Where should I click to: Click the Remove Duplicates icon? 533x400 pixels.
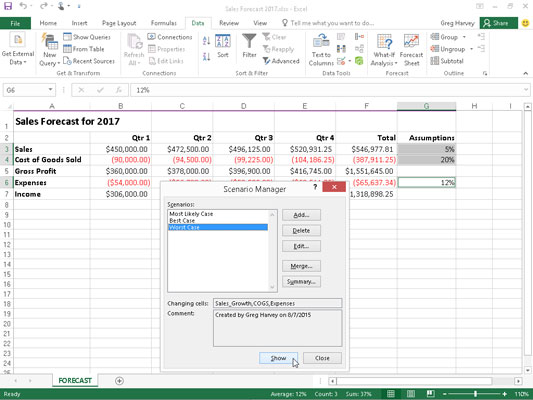pyautogui.click(x=341, y=49)
